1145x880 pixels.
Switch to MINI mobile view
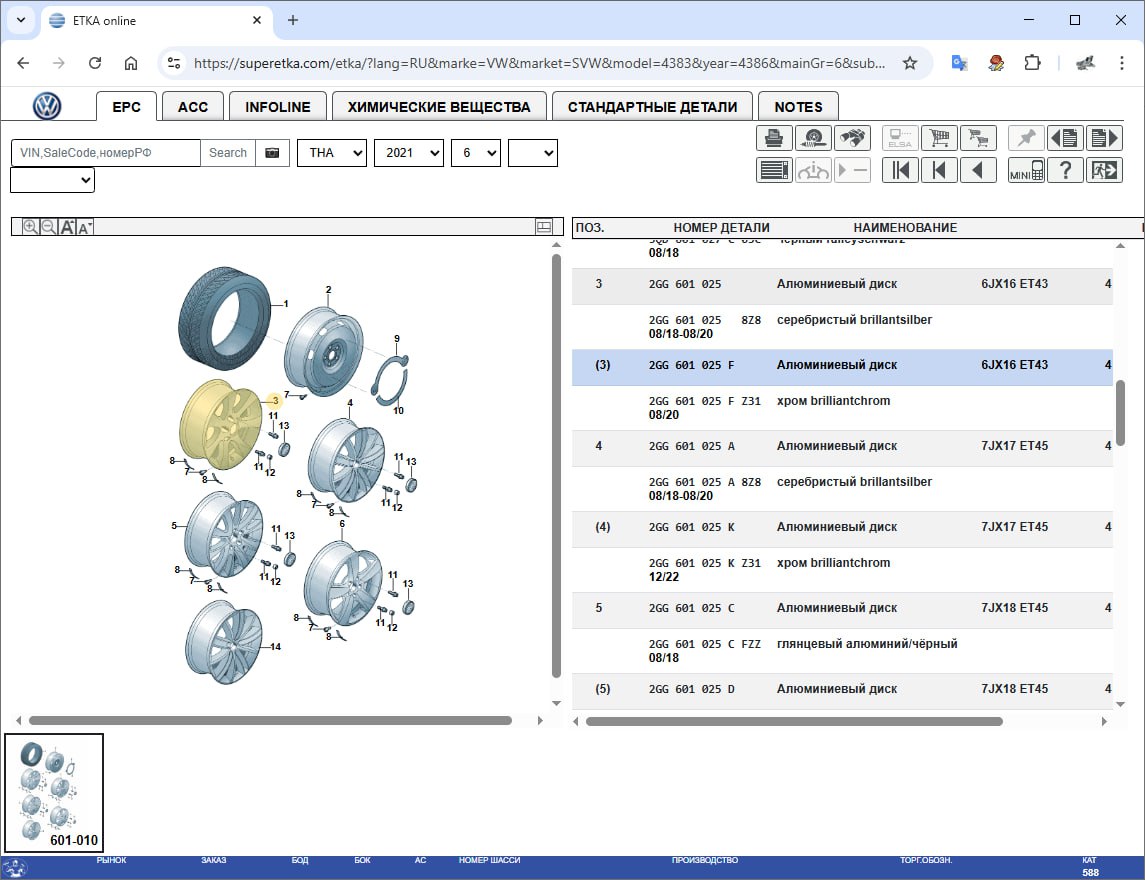(1026, 170)
